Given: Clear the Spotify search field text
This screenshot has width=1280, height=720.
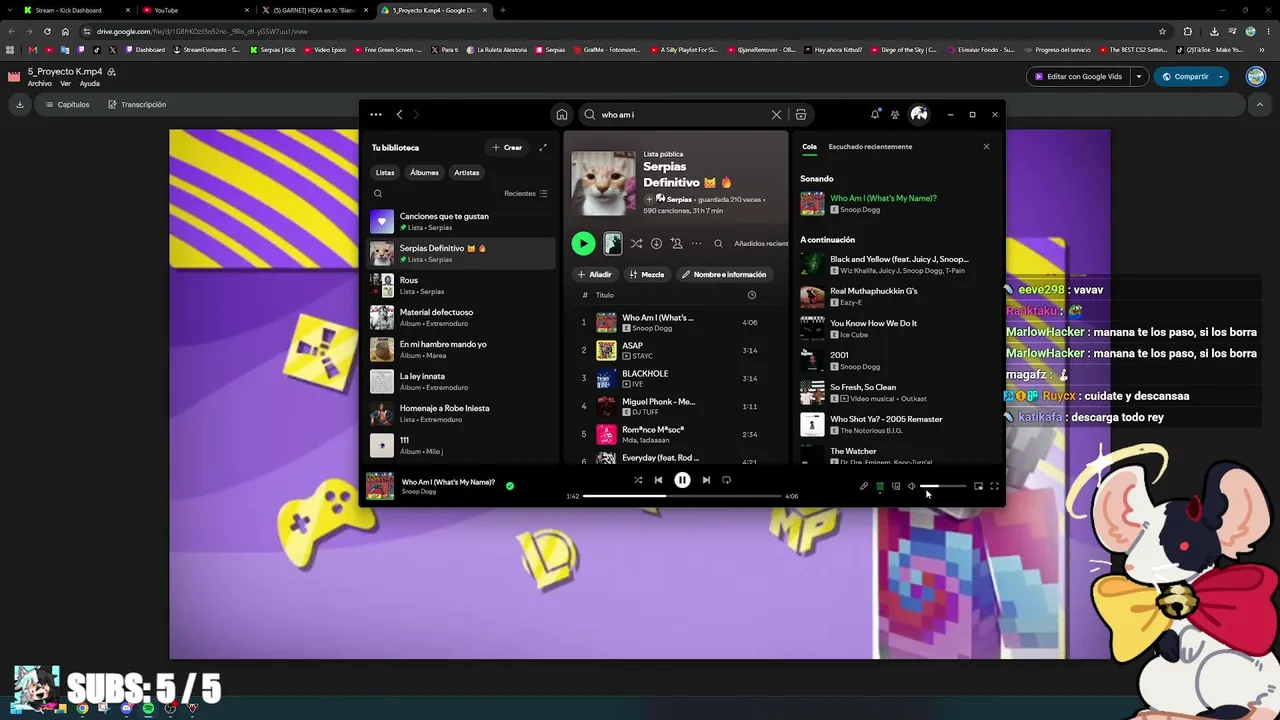Looking at the screenshot, I should click(776, 115).
